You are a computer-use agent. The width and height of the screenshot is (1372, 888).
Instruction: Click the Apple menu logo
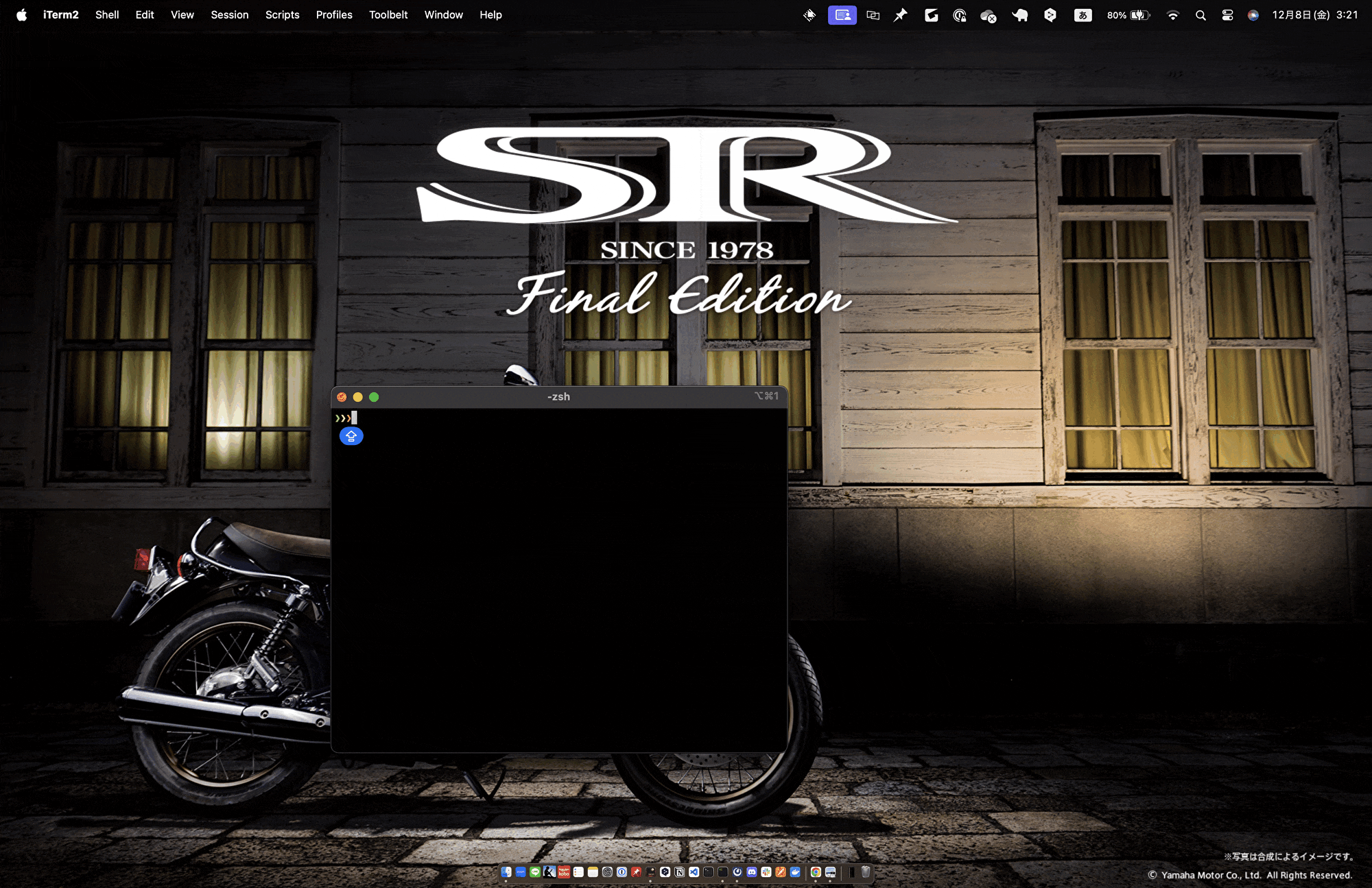[21, 14]
